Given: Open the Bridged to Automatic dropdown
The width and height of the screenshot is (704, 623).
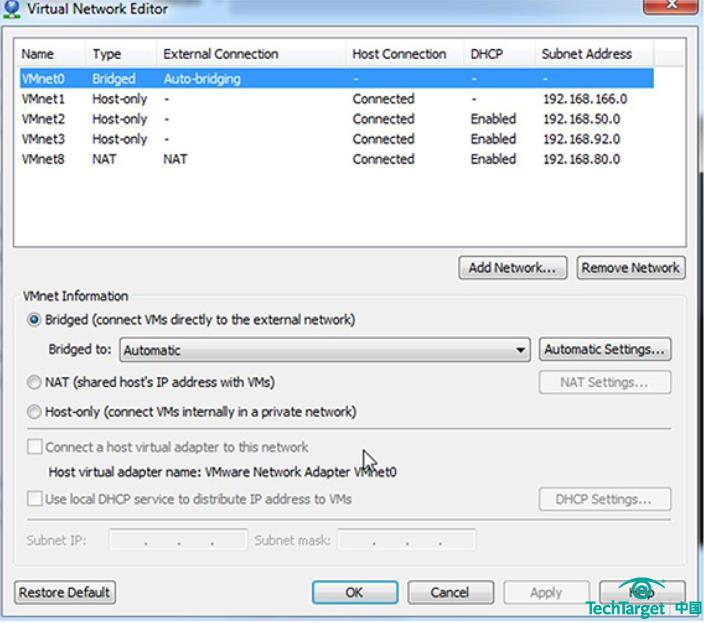Looking at the screenshot, I should 325,350.
